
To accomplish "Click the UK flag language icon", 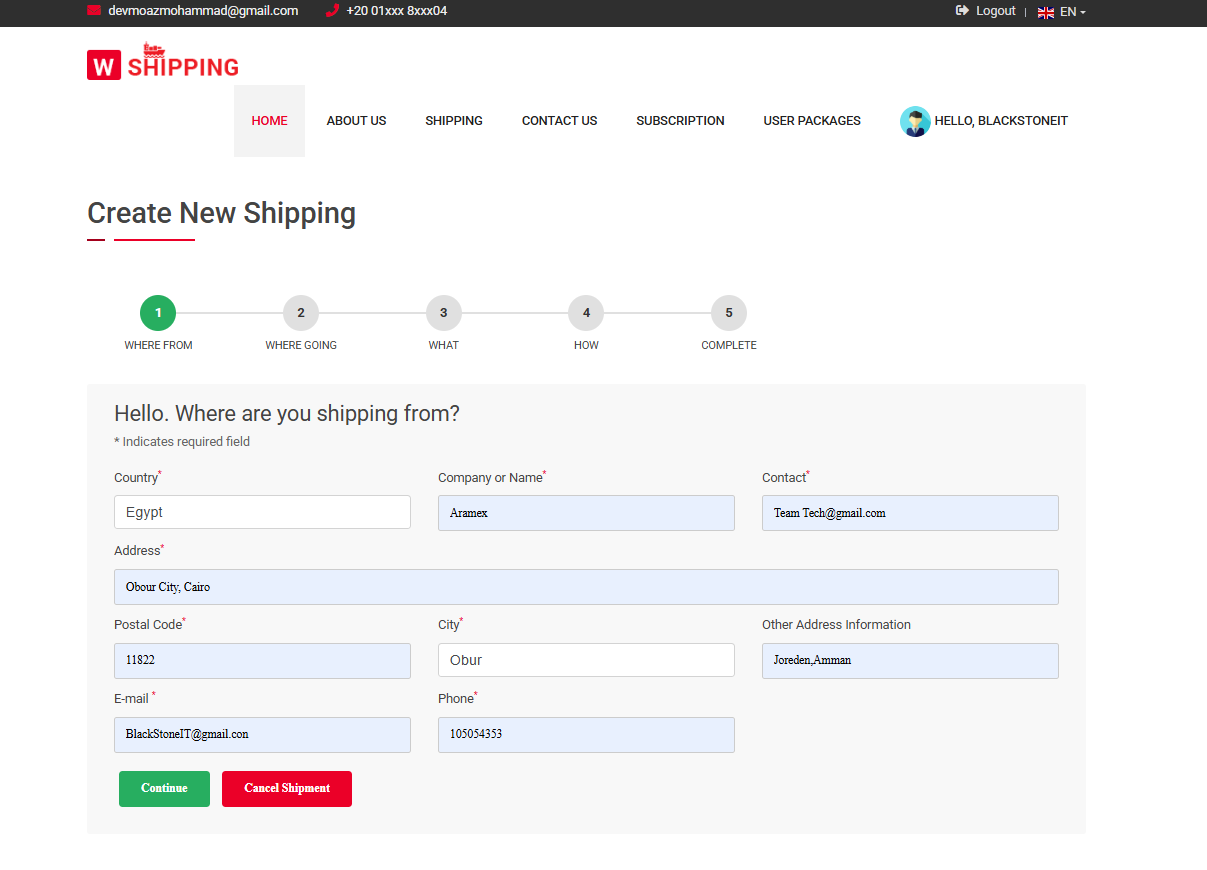I will click(x=1046, y=13).
